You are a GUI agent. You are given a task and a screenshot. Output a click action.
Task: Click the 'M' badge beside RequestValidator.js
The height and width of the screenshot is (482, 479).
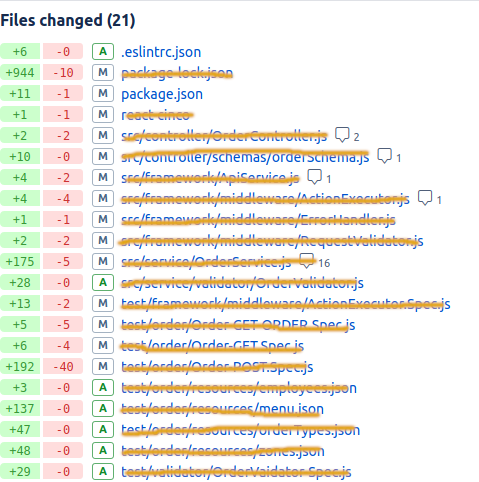pyautogui.click(x=103, y=241)
